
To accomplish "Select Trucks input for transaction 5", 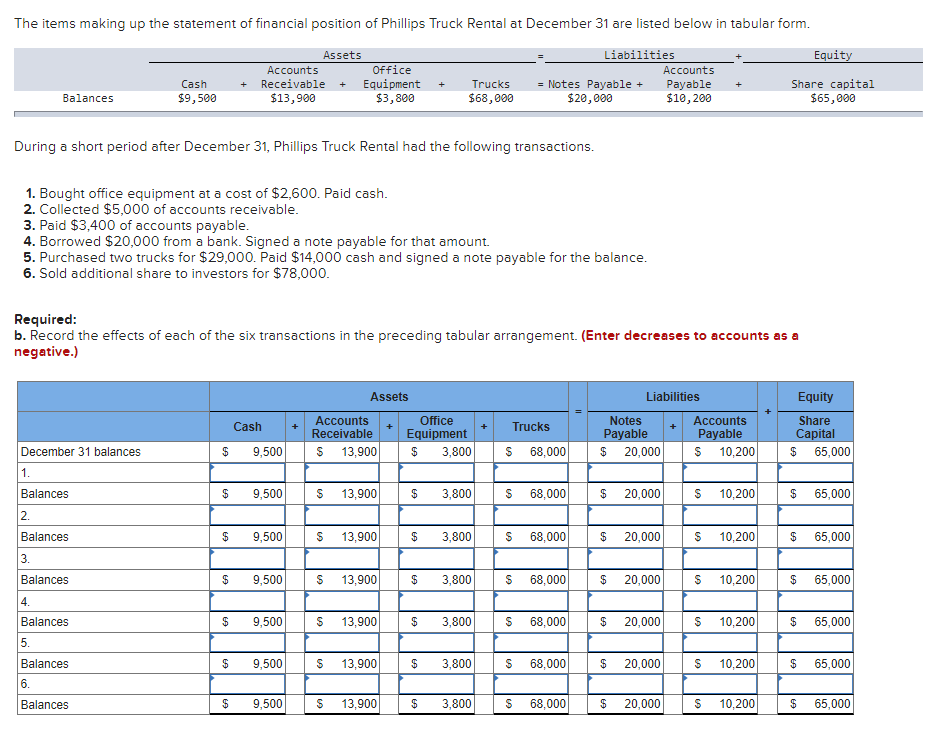I will click(531, 643).
